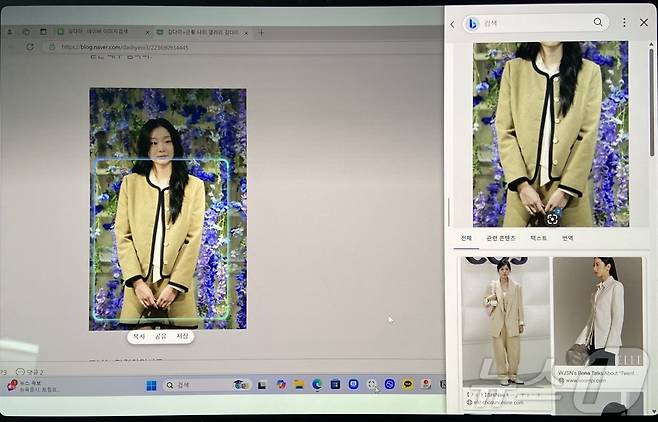
Task: Open the beige suit search result thumbnail
Action: tap(505, 325)
